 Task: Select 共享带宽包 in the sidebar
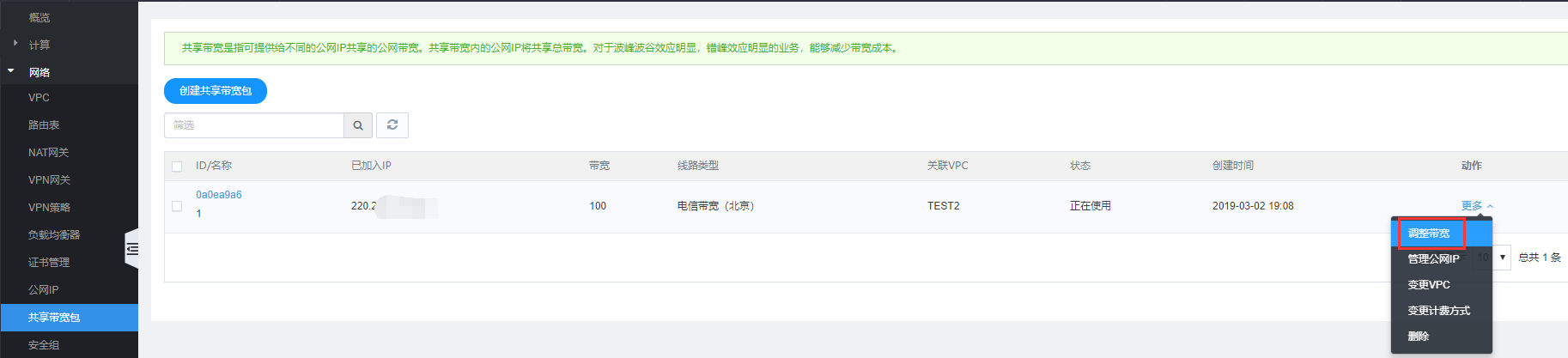[x=69, y=318]
